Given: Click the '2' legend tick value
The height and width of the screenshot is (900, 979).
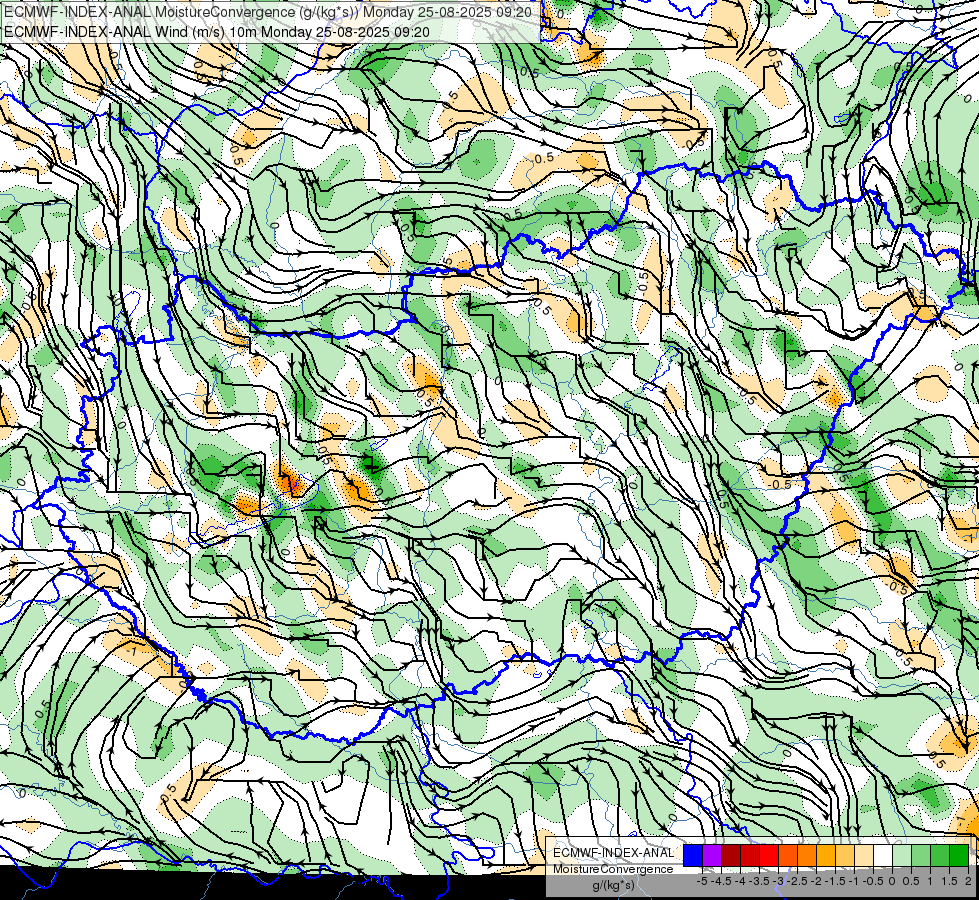Looking at the screenshot, I should tap(968, 881).
